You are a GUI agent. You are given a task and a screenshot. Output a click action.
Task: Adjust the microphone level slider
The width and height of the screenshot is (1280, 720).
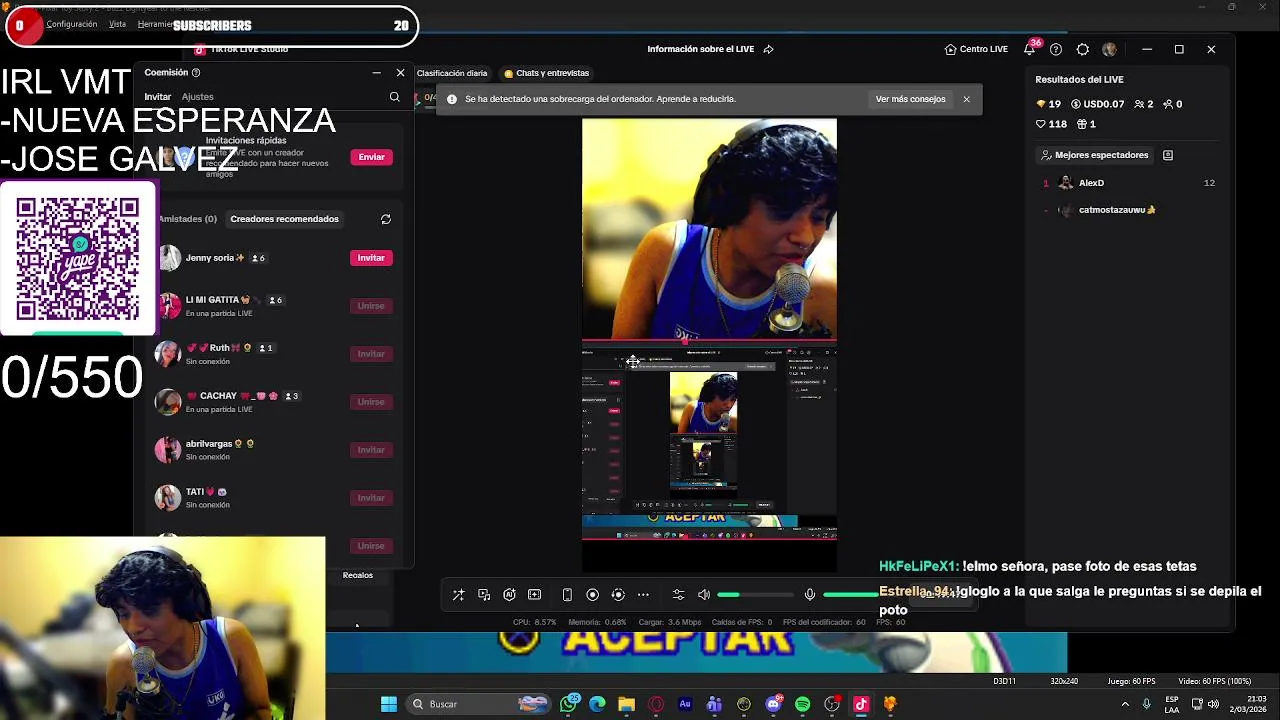coord(850,595)
